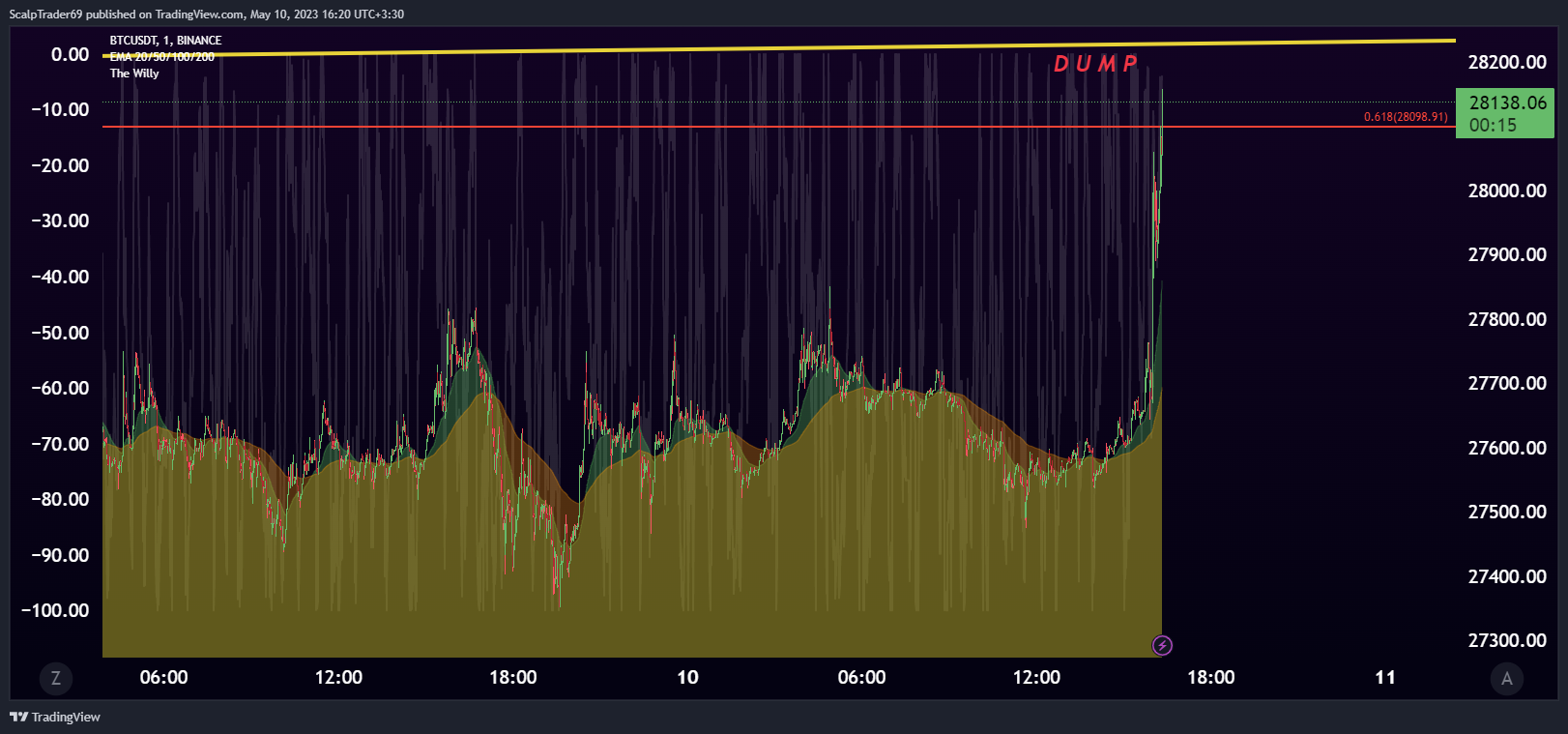Click the 06:00 label after date 10
This screenshot has height=734, width=1568.
[861, 677]
